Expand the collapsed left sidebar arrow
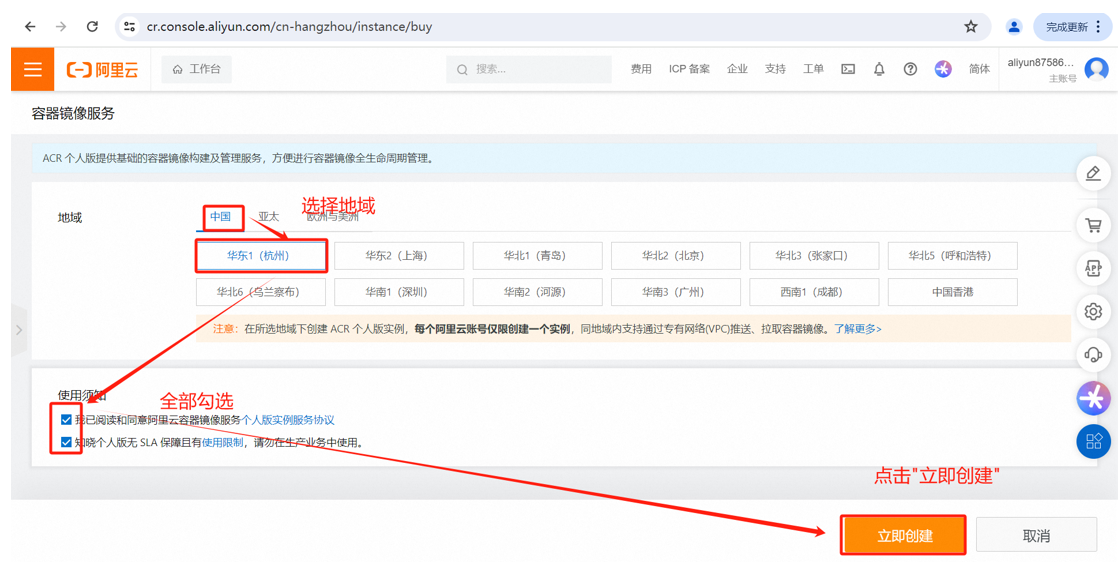Image resolution: width=1119 pixels, height=563 pixels. (19, 330)
